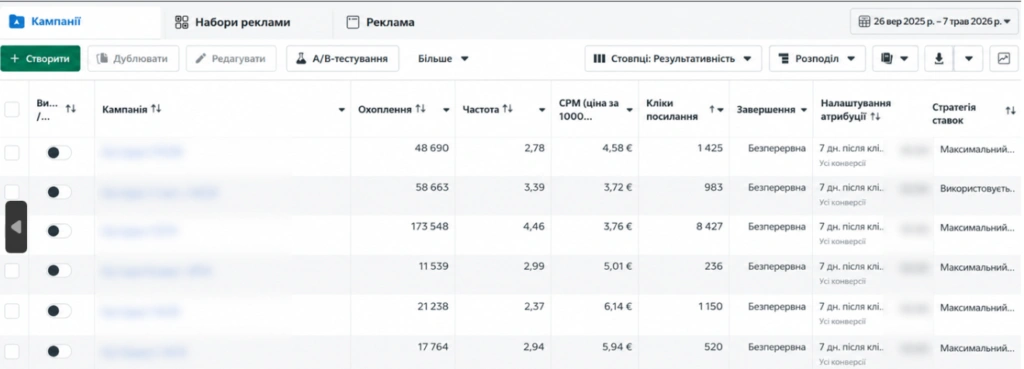
Task: Open the Реклама tab
Action: [x=381, y=22]
